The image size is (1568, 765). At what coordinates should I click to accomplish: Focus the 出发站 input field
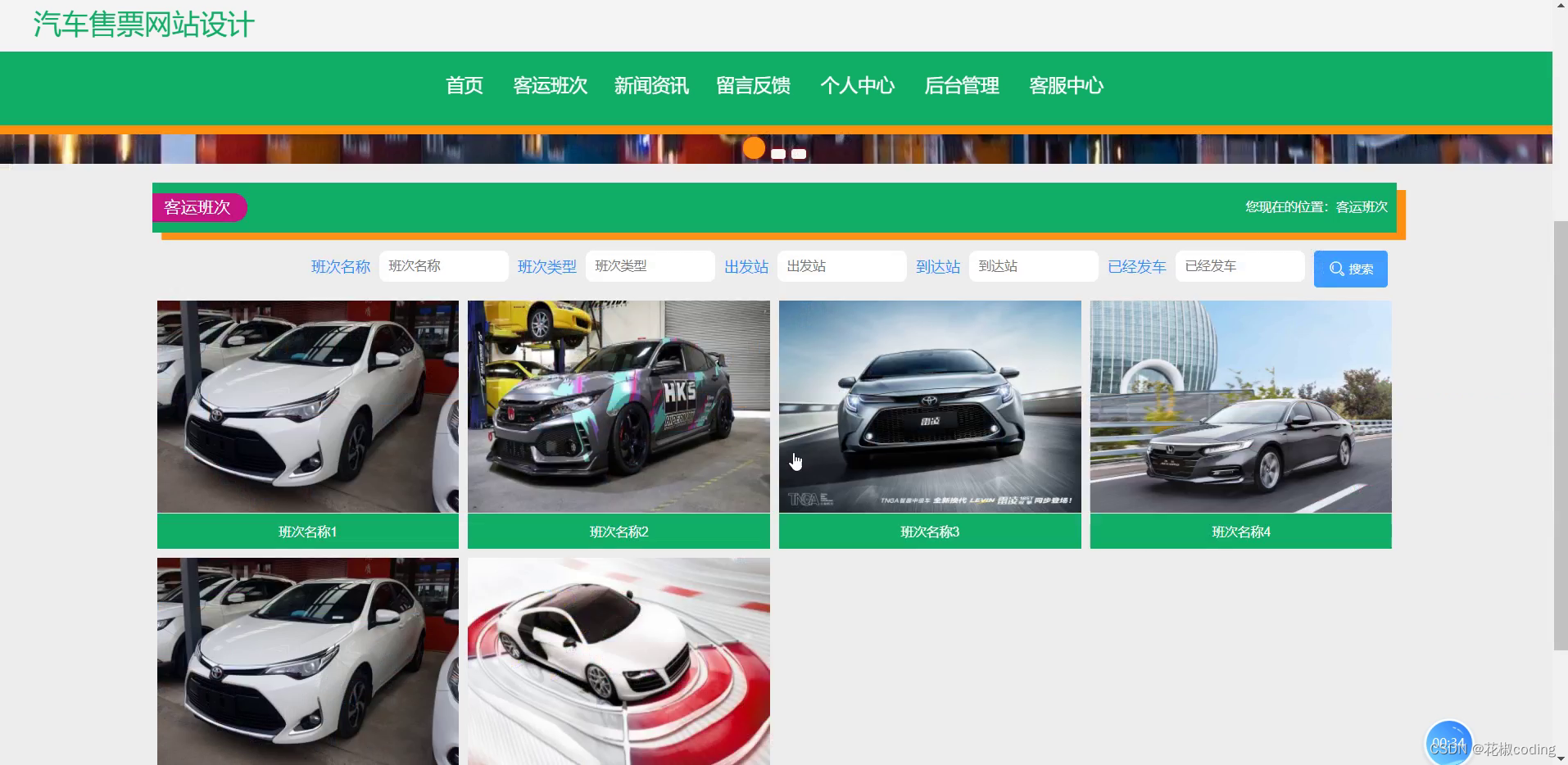pyautogui.click(x=841, y=266)
